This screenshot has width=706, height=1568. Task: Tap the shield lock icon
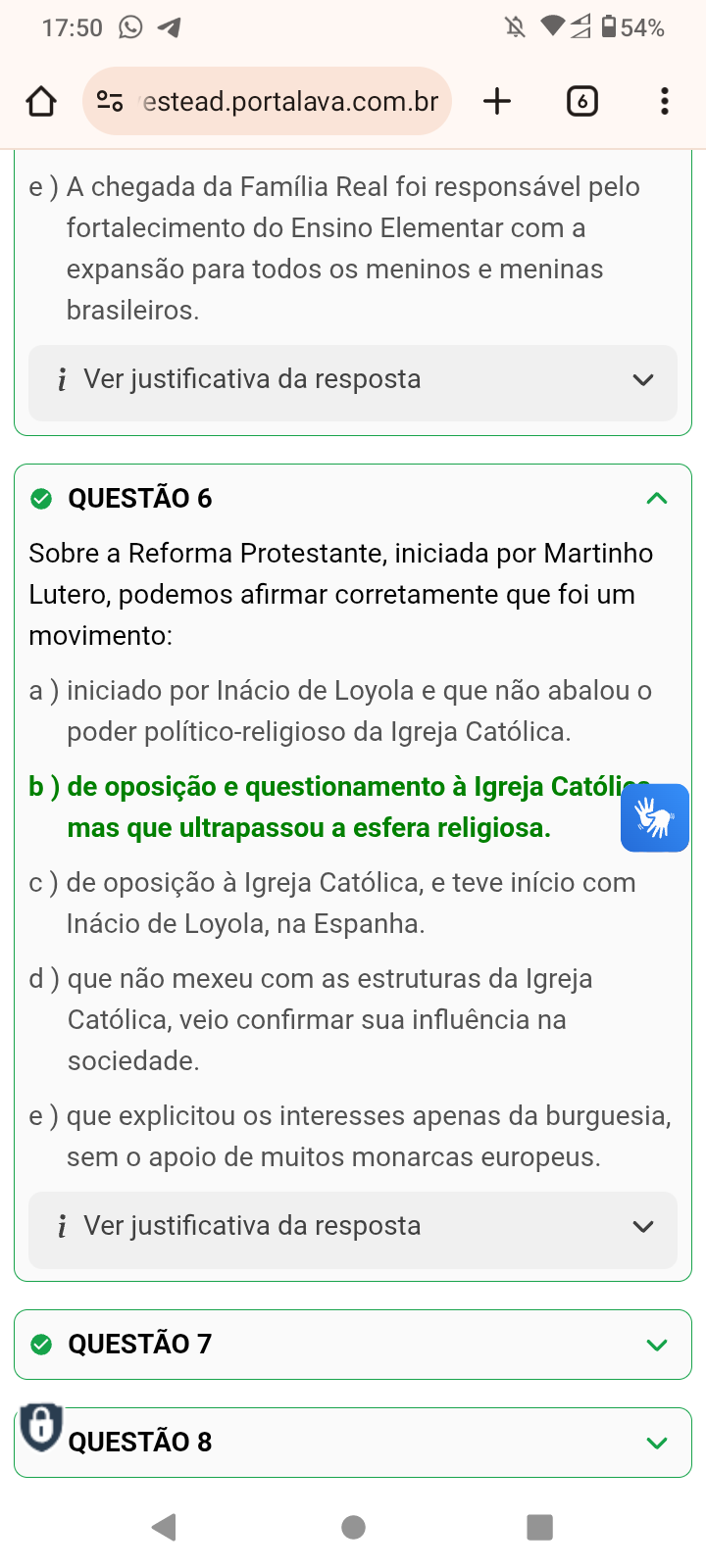click(41, 1426)
